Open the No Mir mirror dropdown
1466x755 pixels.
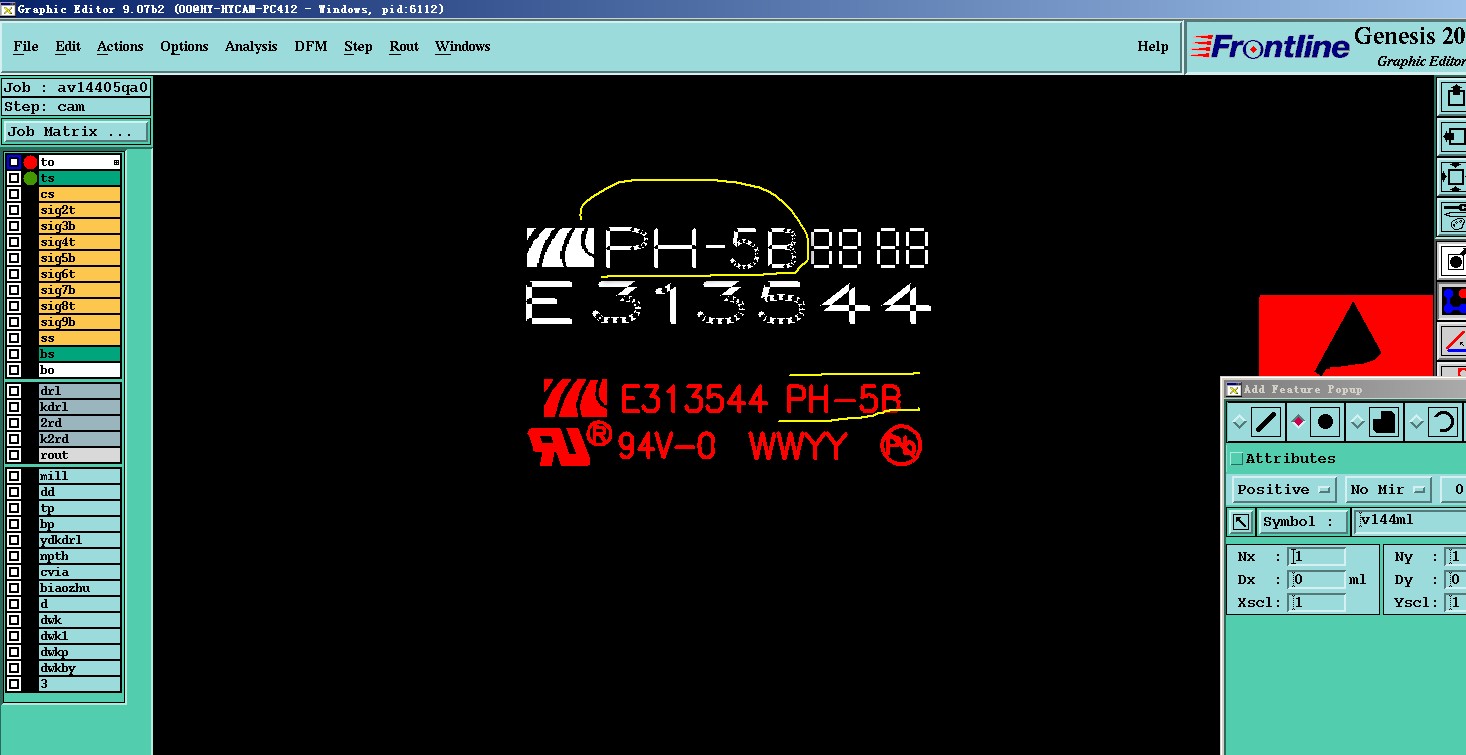[x=1387, y=489]
